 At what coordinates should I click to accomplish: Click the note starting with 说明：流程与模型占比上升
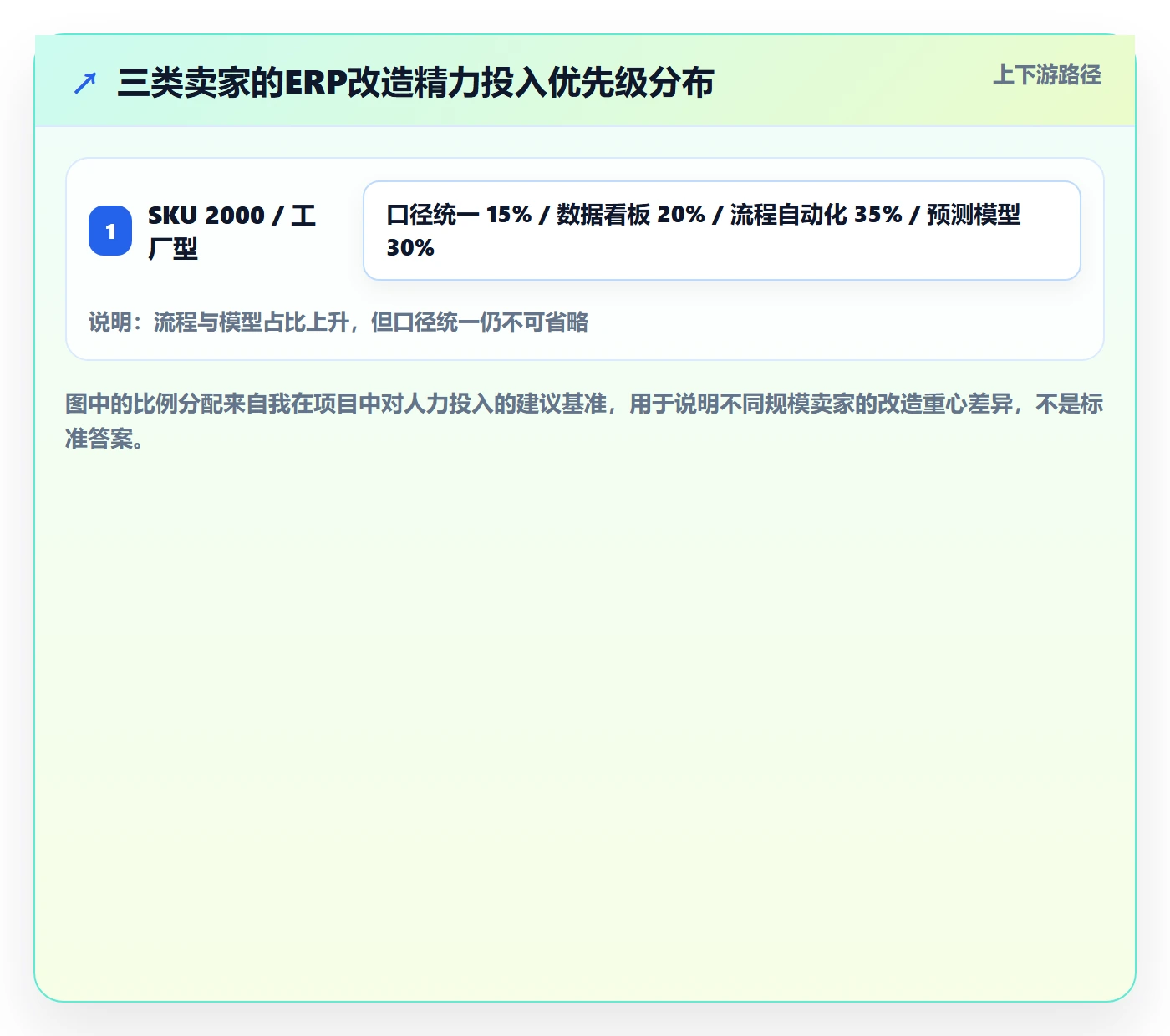pos(338,322)
